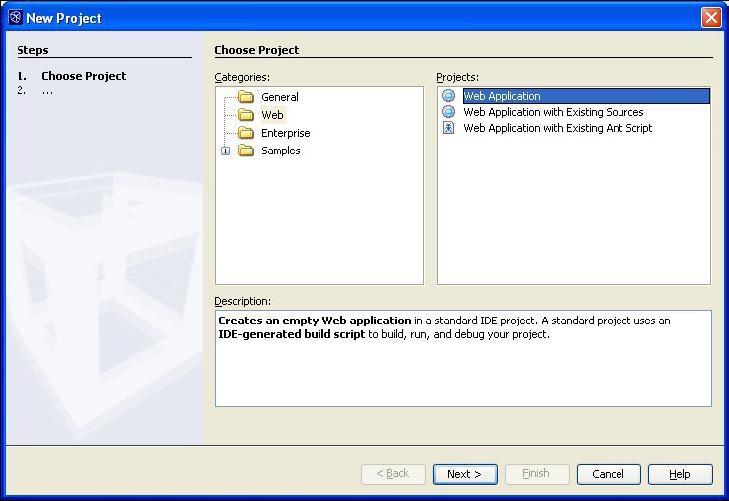The width and height of the screenshot is (729, 501).
Task: Click the globe icon beside Web Application
Action: tap(448, 96)
